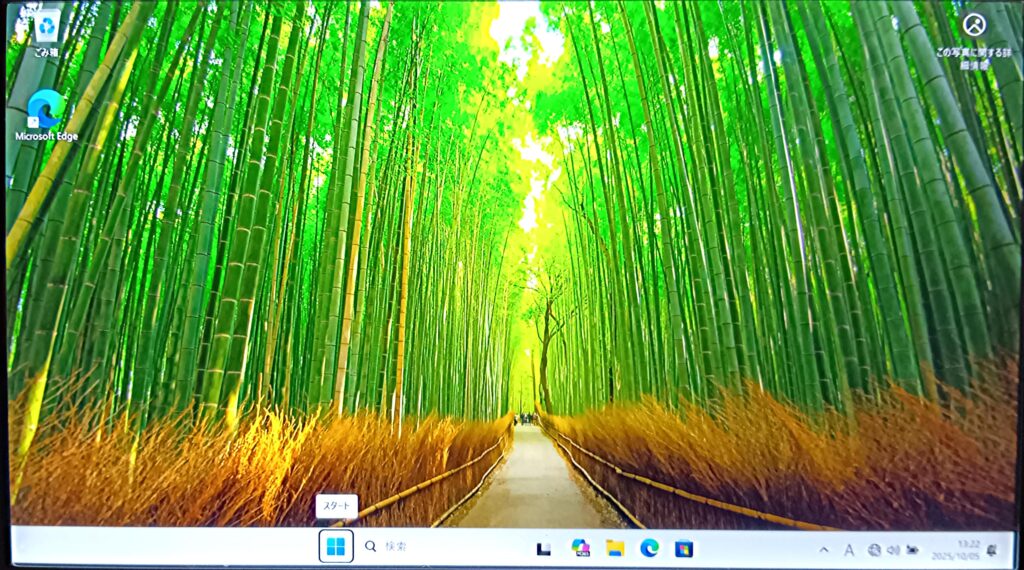Launch the colorful Copilot app in taskbar
The width and height of the screenshot is (1024, 570).
pos(579,548)
